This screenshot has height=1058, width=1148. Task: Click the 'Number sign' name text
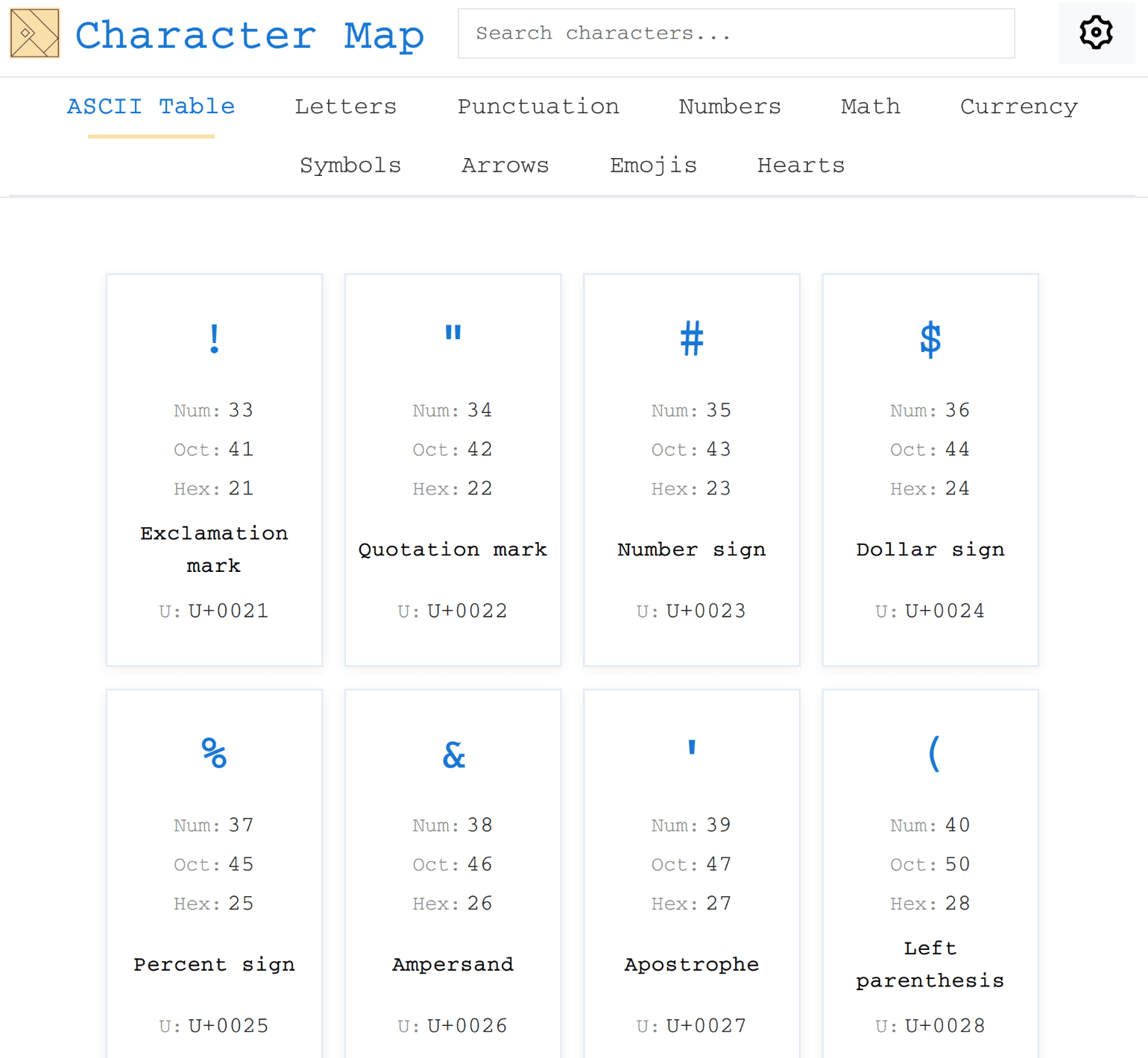coord(692,550)
